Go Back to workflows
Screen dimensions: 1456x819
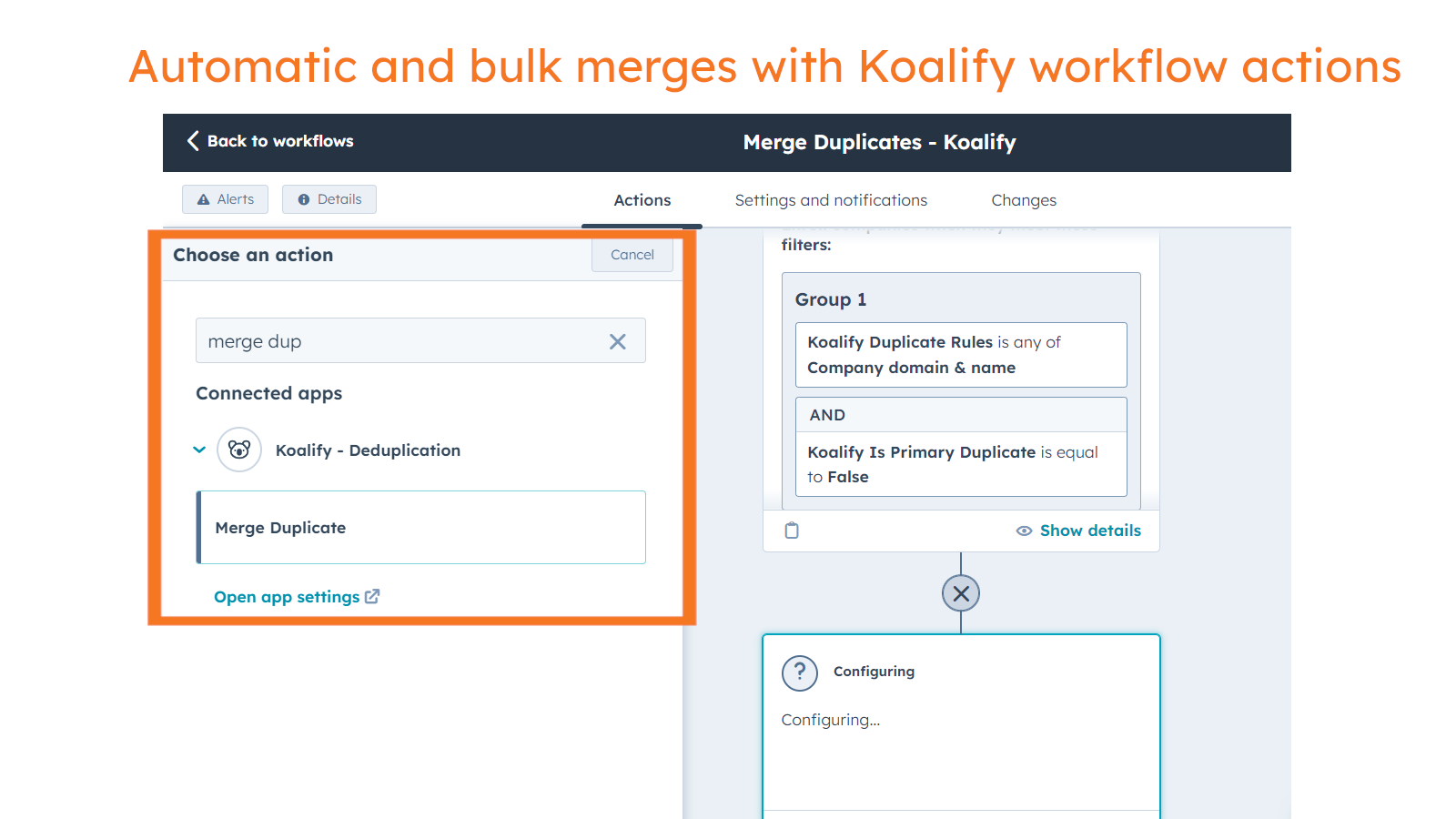280,141
